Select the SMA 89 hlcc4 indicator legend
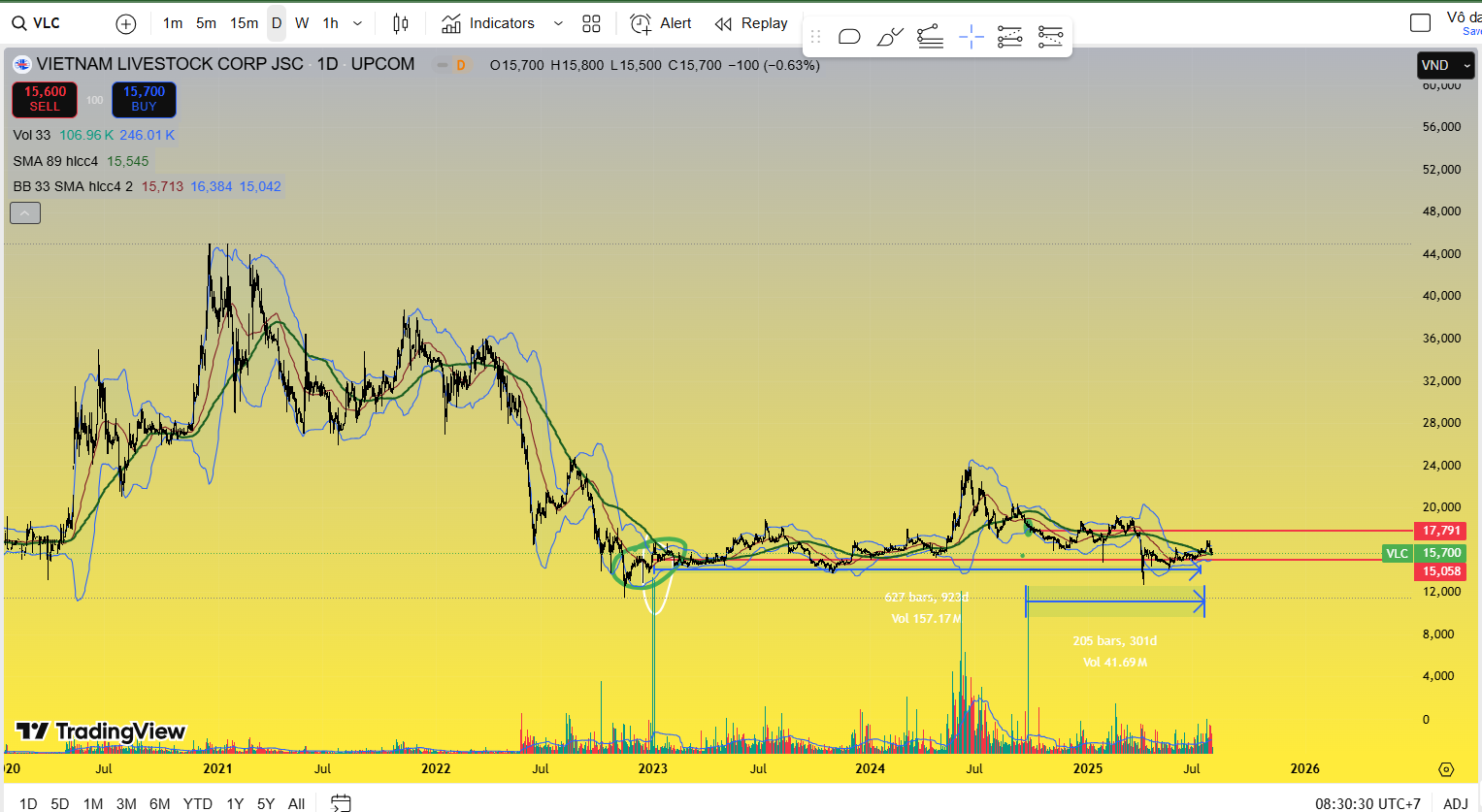The height and width of the screenshot is (812, 1482). click(55, 161)
